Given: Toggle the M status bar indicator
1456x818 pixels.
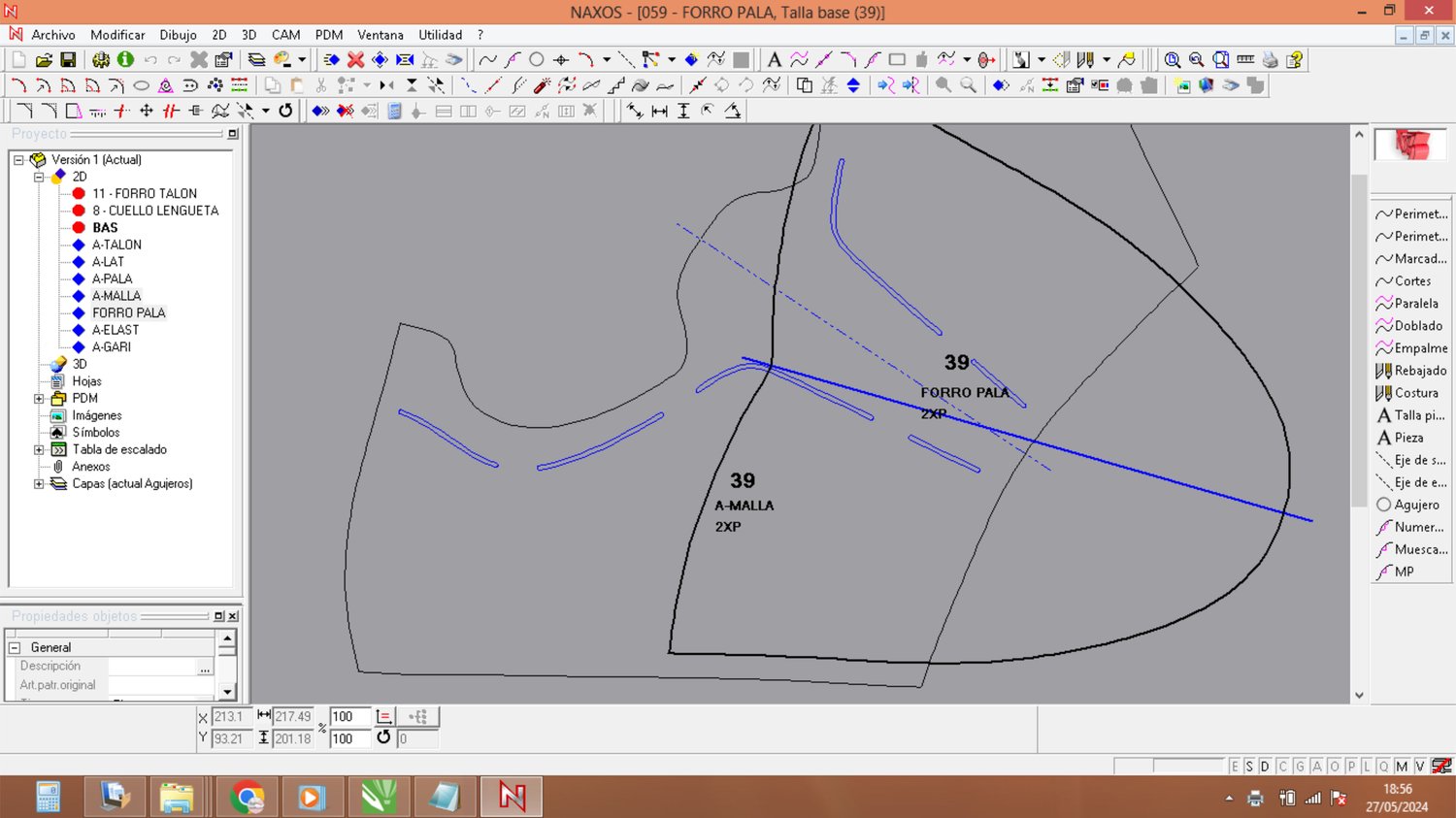Looking at the screenshot, I should click(1402, 767).
